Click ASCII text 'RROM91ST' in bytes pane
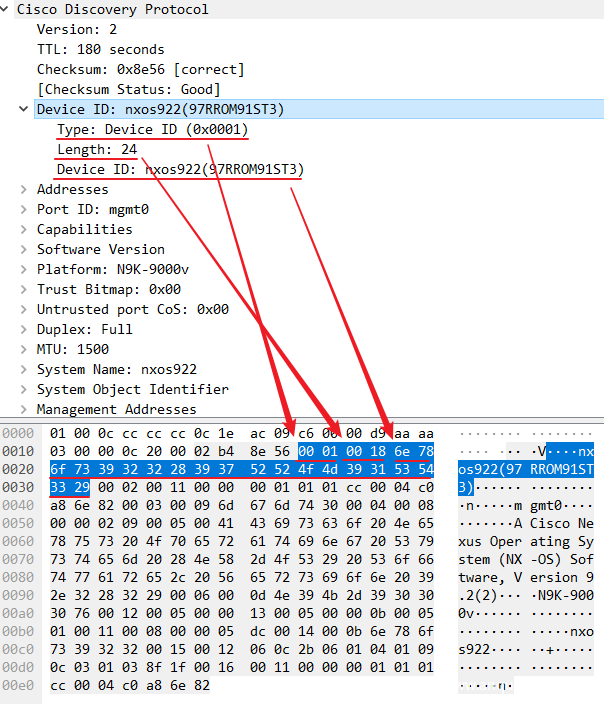Image resolution: width=604 pixels, height=704 pixels. point(562,469)
